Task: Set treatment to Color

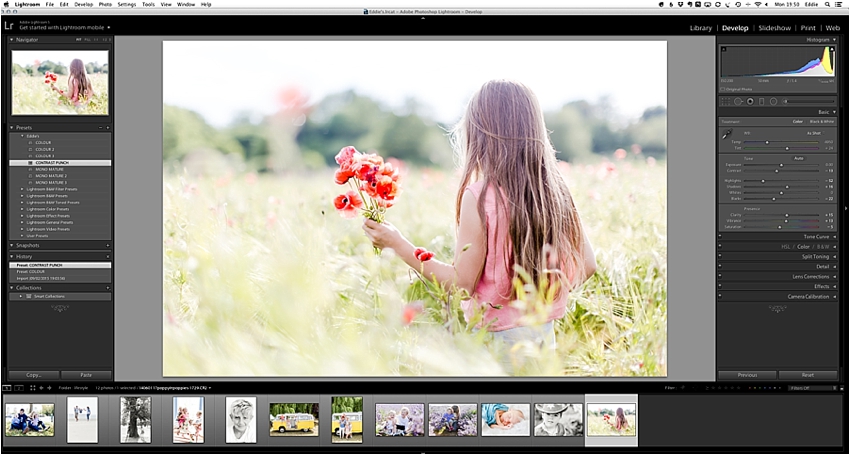Action: pos(798,121)
